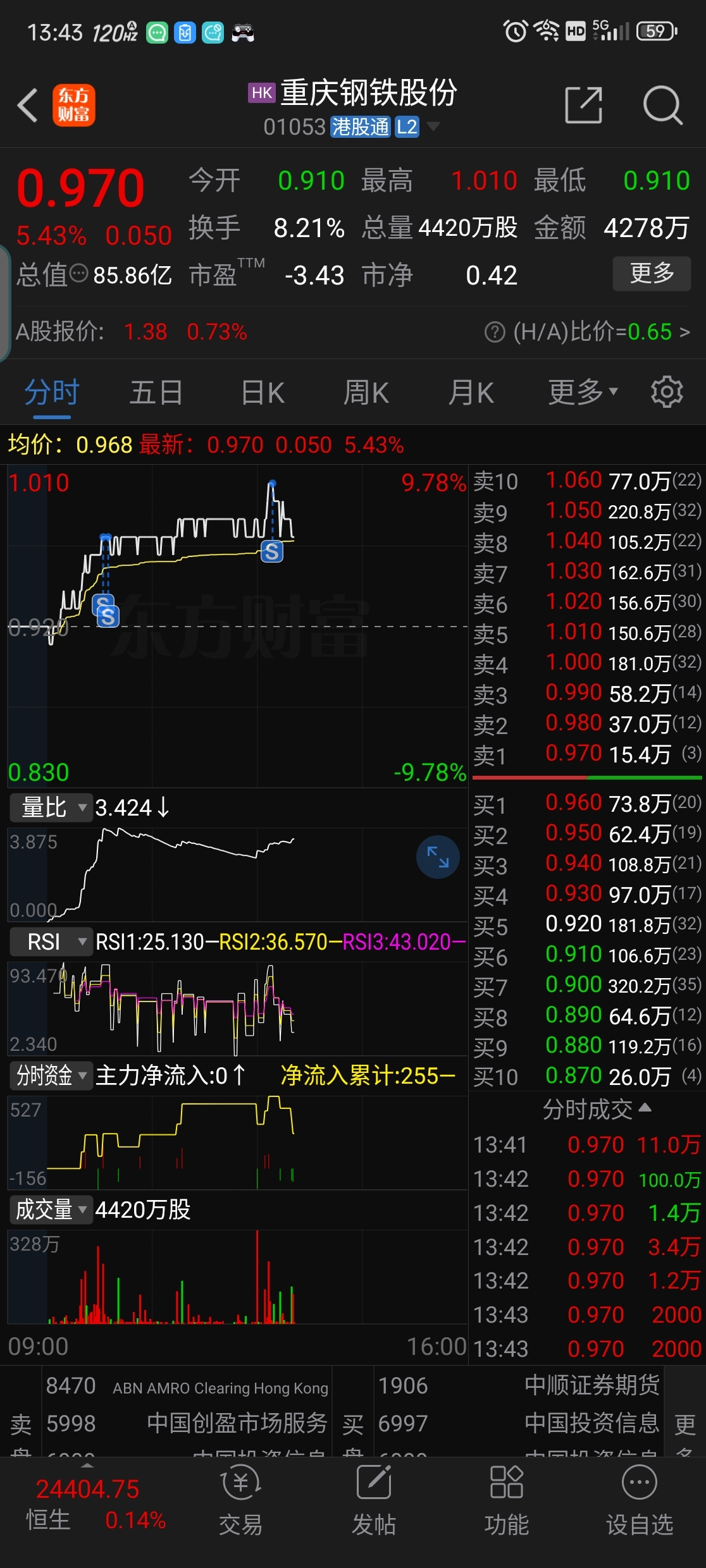706x1568 pixels.
Task: Open the 更多 chart period dropdown
Action: (583, 392)
